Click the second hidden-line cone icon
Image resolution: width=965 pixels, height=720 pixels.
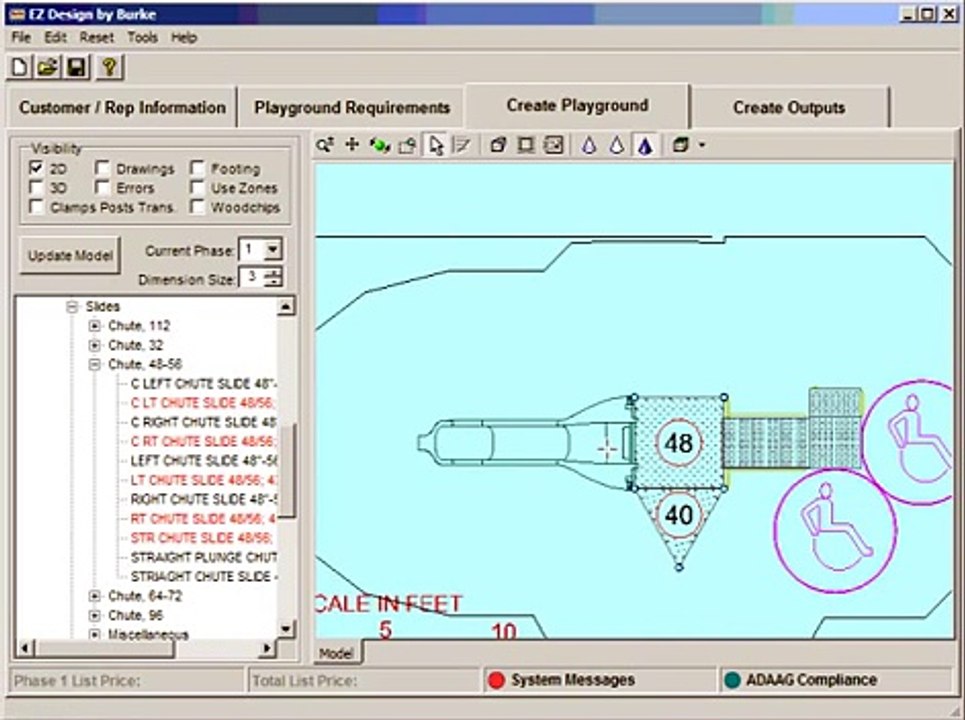[617, 146]
